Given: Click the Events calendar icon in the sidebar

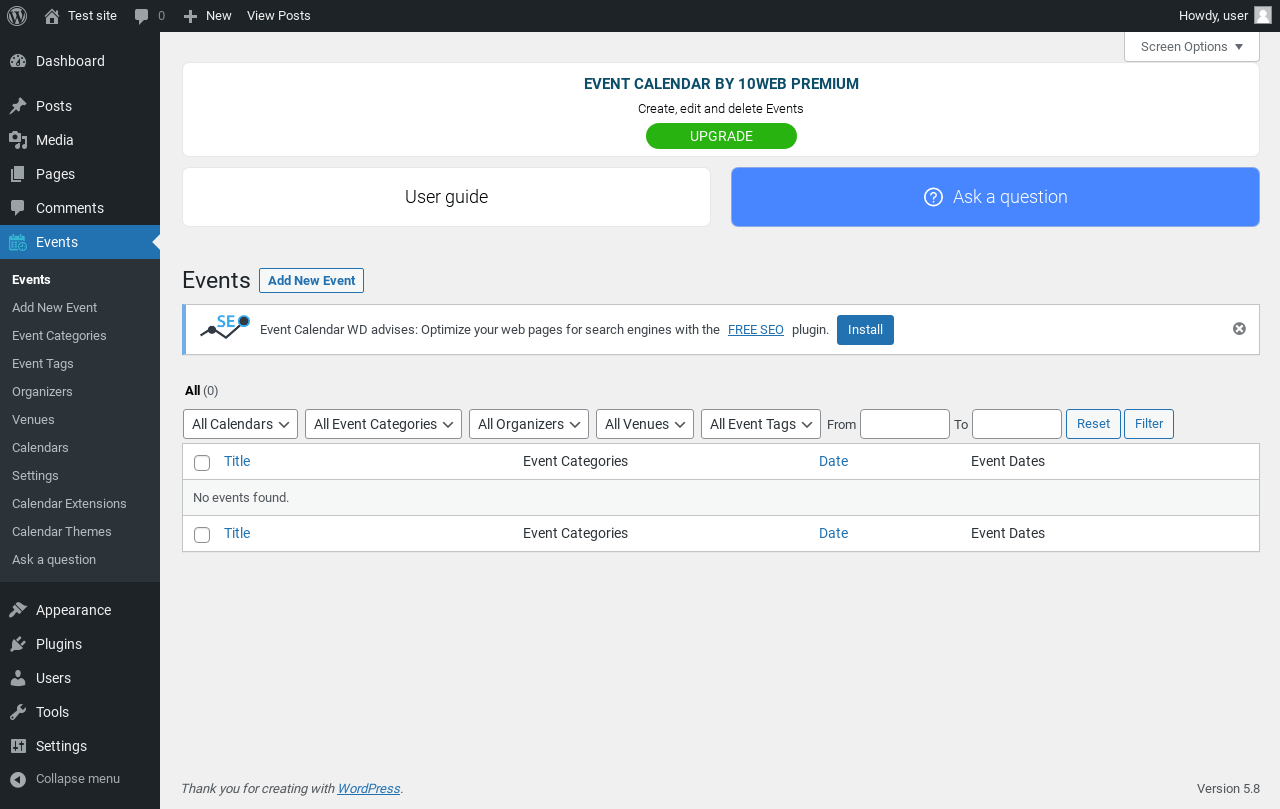Looking at the screenshot, I should 18,242.
